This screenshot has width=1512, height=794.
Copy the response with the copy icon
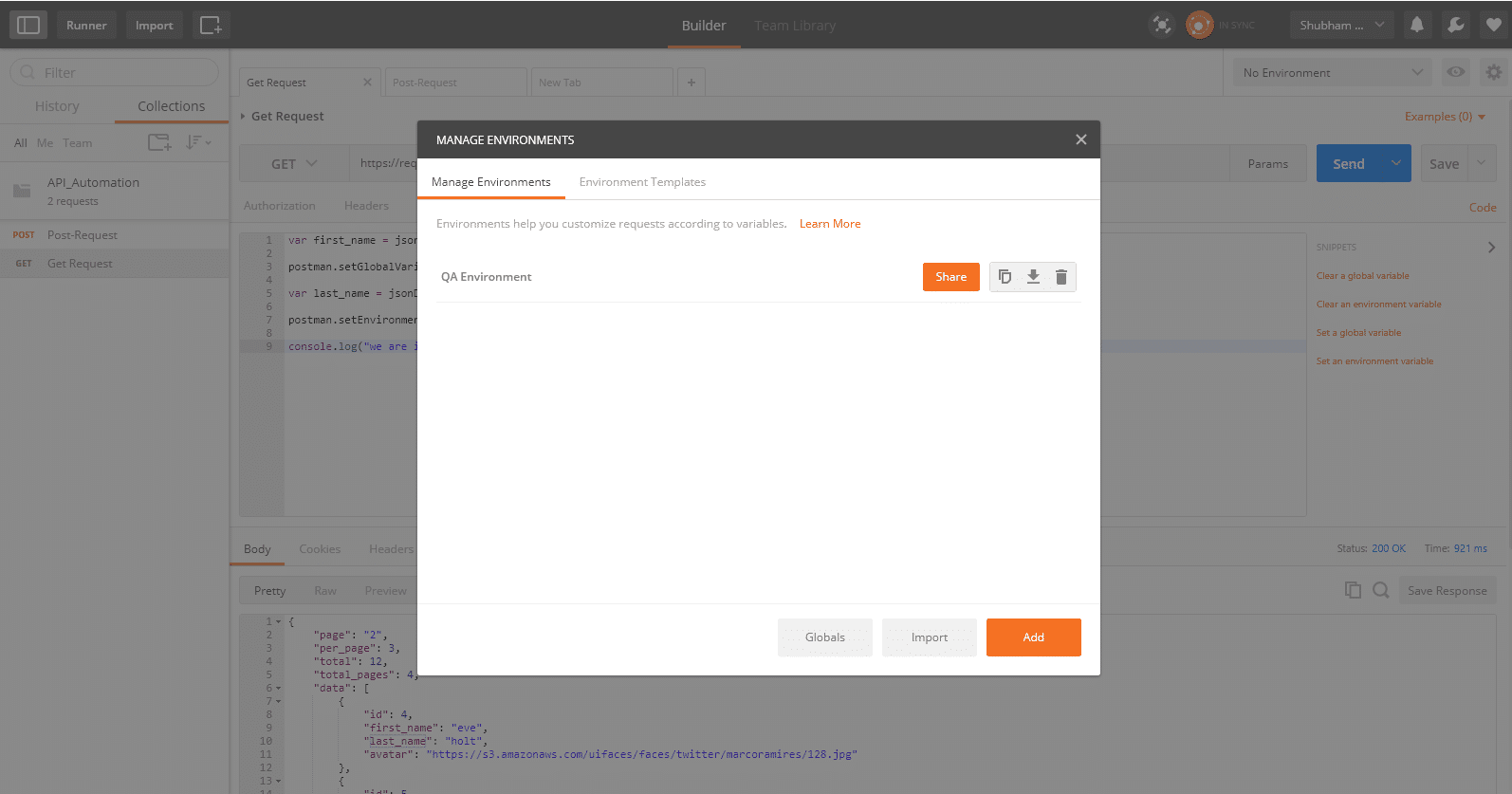tap(1353, 590)
